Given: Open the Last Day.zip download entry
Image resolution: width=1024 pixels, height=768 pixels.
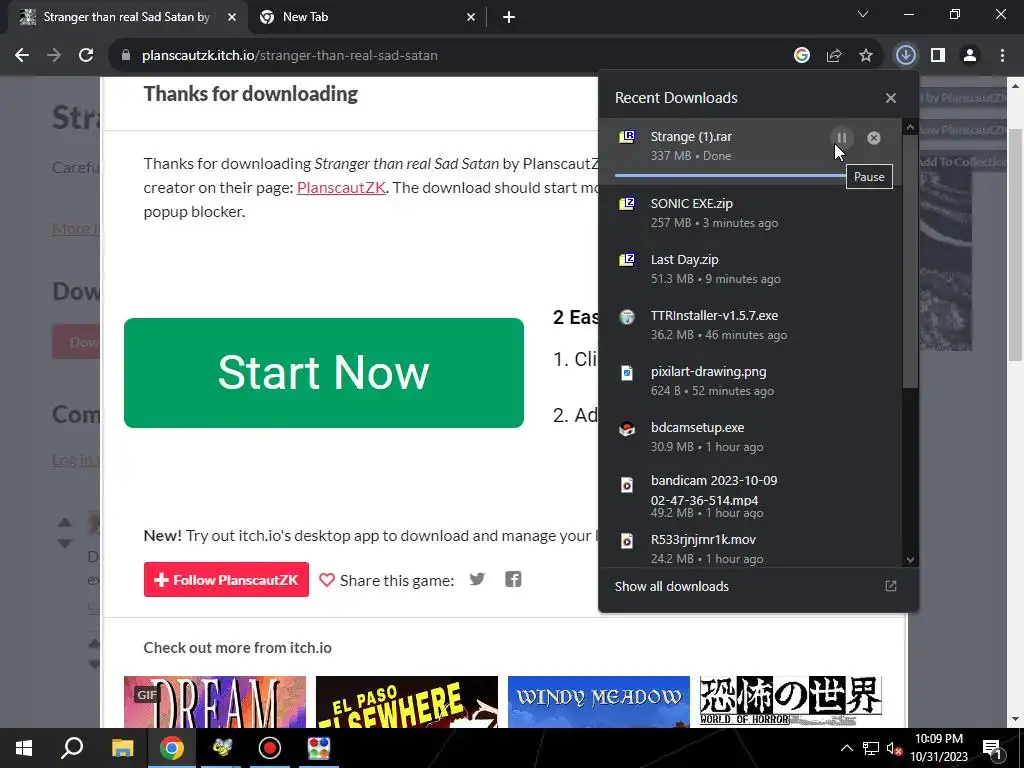Looking at the screenshot, I should click(750, 269).
